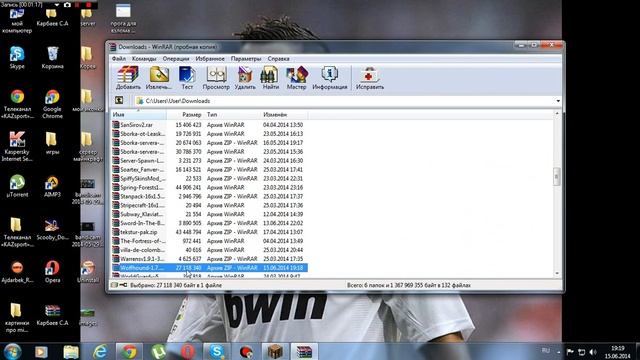The width and height of the screenshot is (640, 360).
Task: Select the игры desktop folder
Action: (x=52, y=143)
